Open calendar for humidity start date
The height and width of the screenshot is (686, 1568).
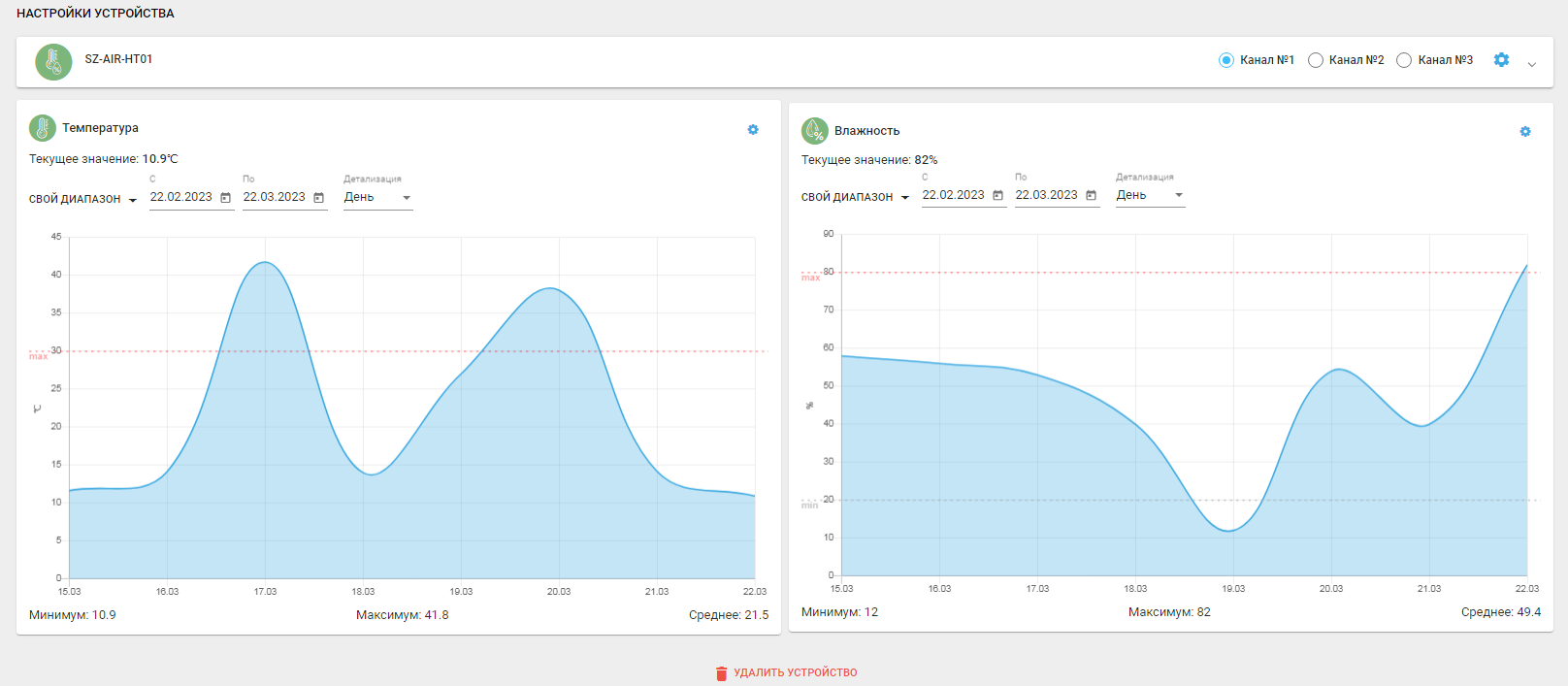997,196
